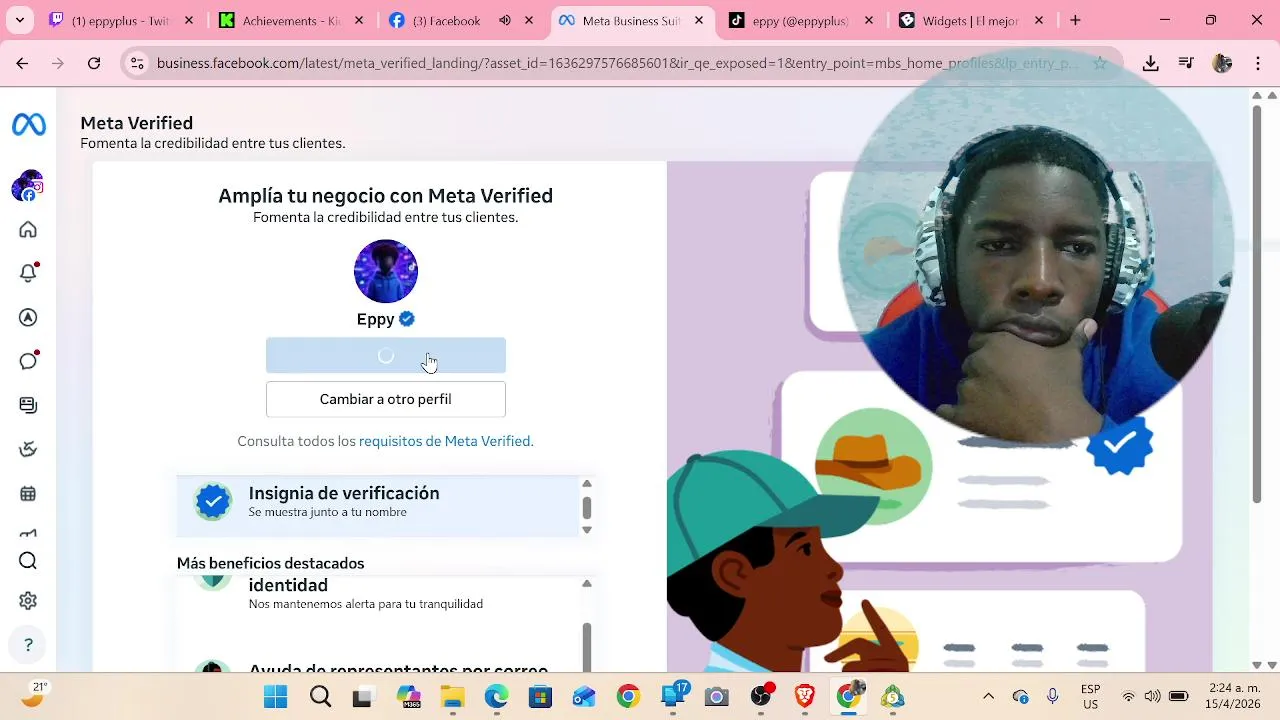Viewport: 1280px width, 720px height.
Task: Open the sidebar search magnifier icon
Action: (x=28, y=561)
